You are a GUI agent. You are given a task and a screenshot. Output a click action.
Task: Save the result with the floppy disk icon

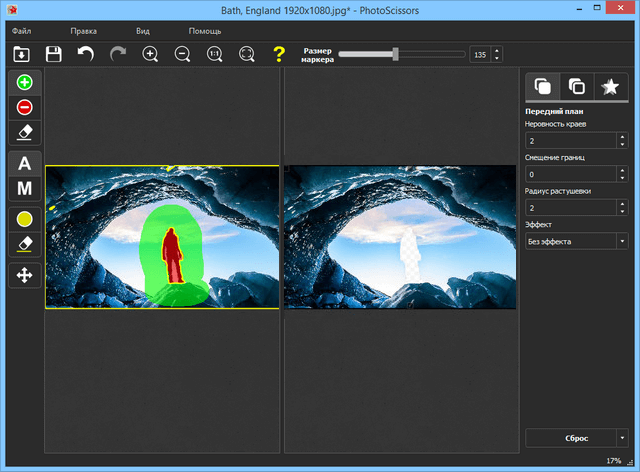tap(54, 54)
